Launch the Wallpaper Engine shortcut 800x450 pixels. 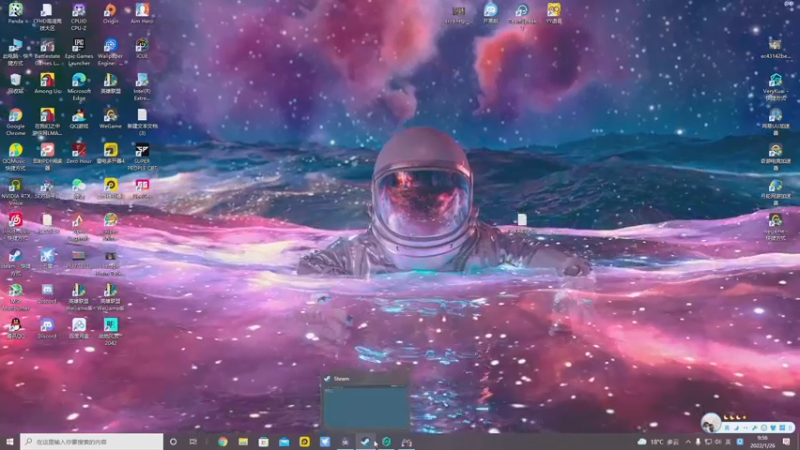110,52
